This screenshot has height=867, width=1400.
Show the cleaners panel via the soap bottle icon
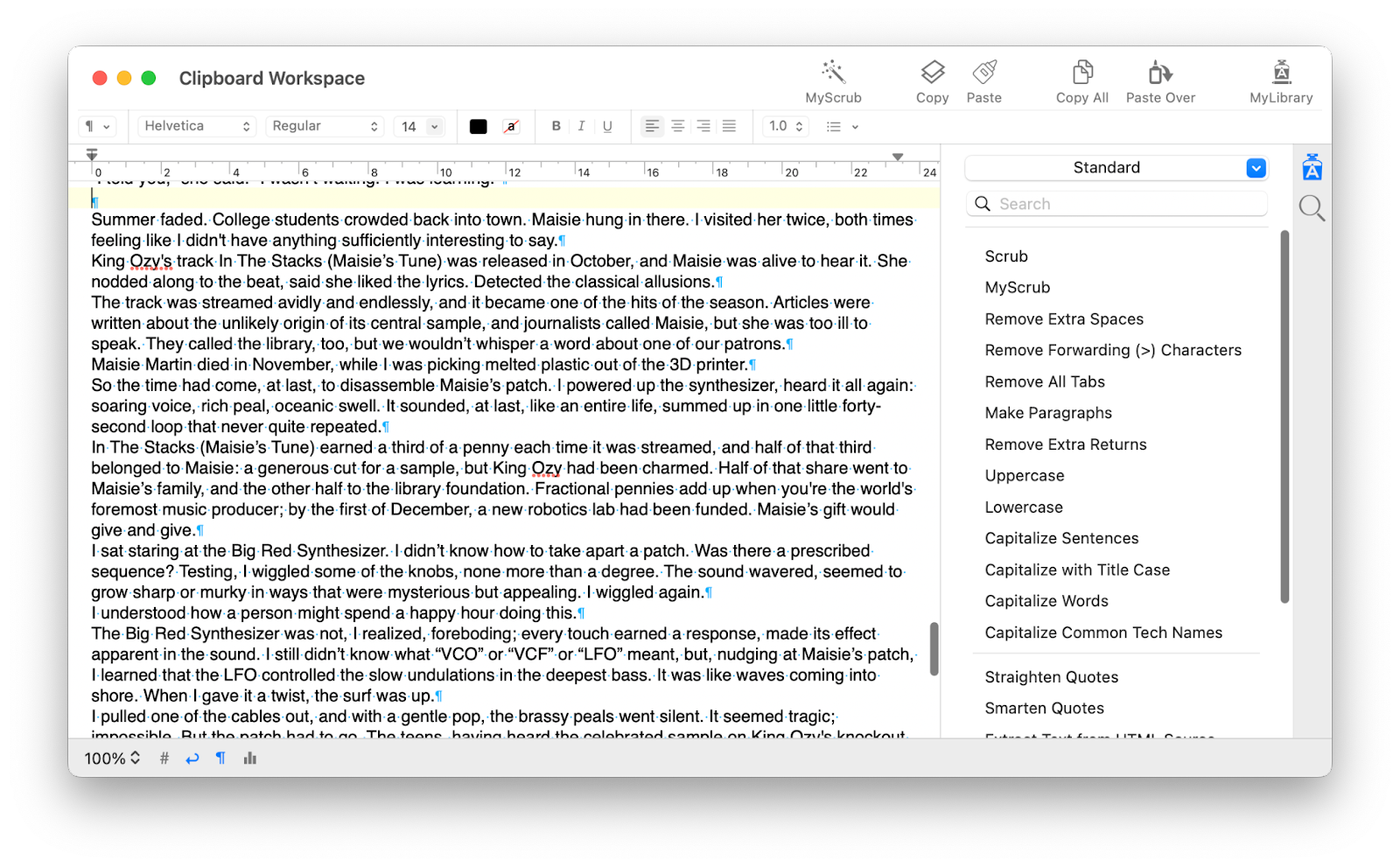point(1312,166)
